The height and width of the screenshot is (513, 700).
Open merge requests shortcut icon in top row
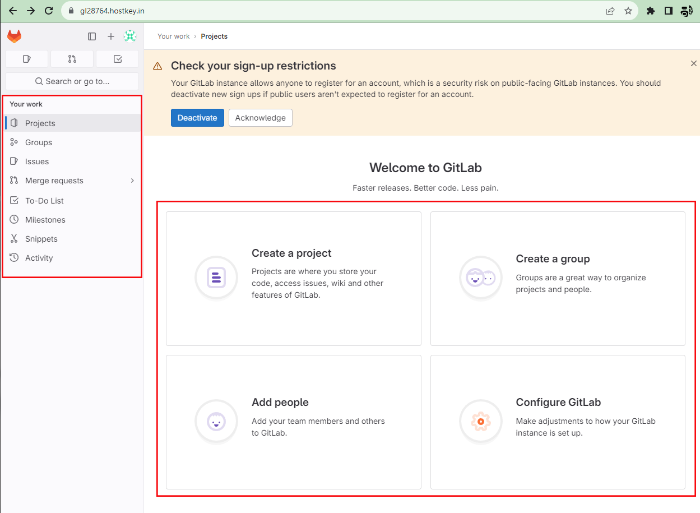click(x=72, y=59)
